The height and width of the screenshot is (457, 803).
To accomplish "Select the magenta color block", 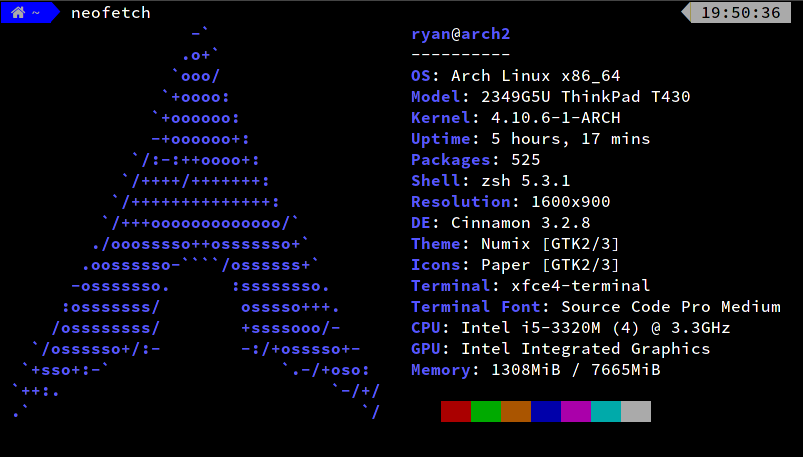I will [576, 411].
